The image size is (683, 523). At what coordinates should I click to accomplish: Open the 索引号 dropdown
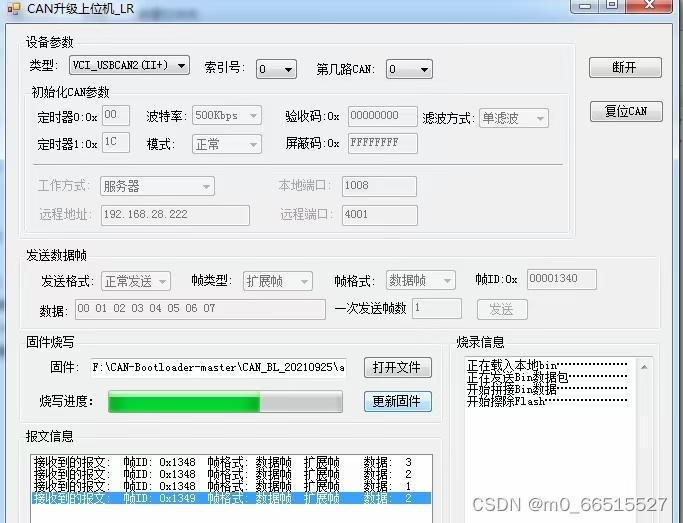(x=276, y=69)
